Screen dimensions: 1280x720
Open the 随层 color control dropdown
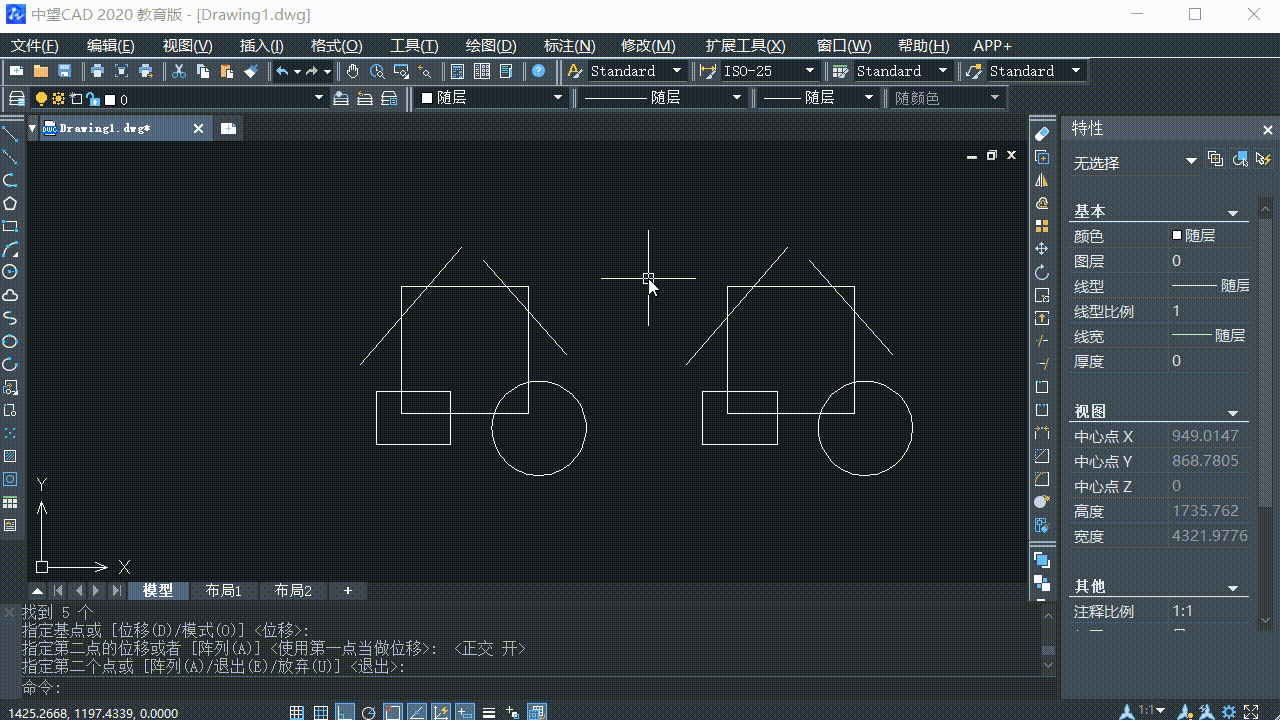pyautogui.click(x=558, y=98)
